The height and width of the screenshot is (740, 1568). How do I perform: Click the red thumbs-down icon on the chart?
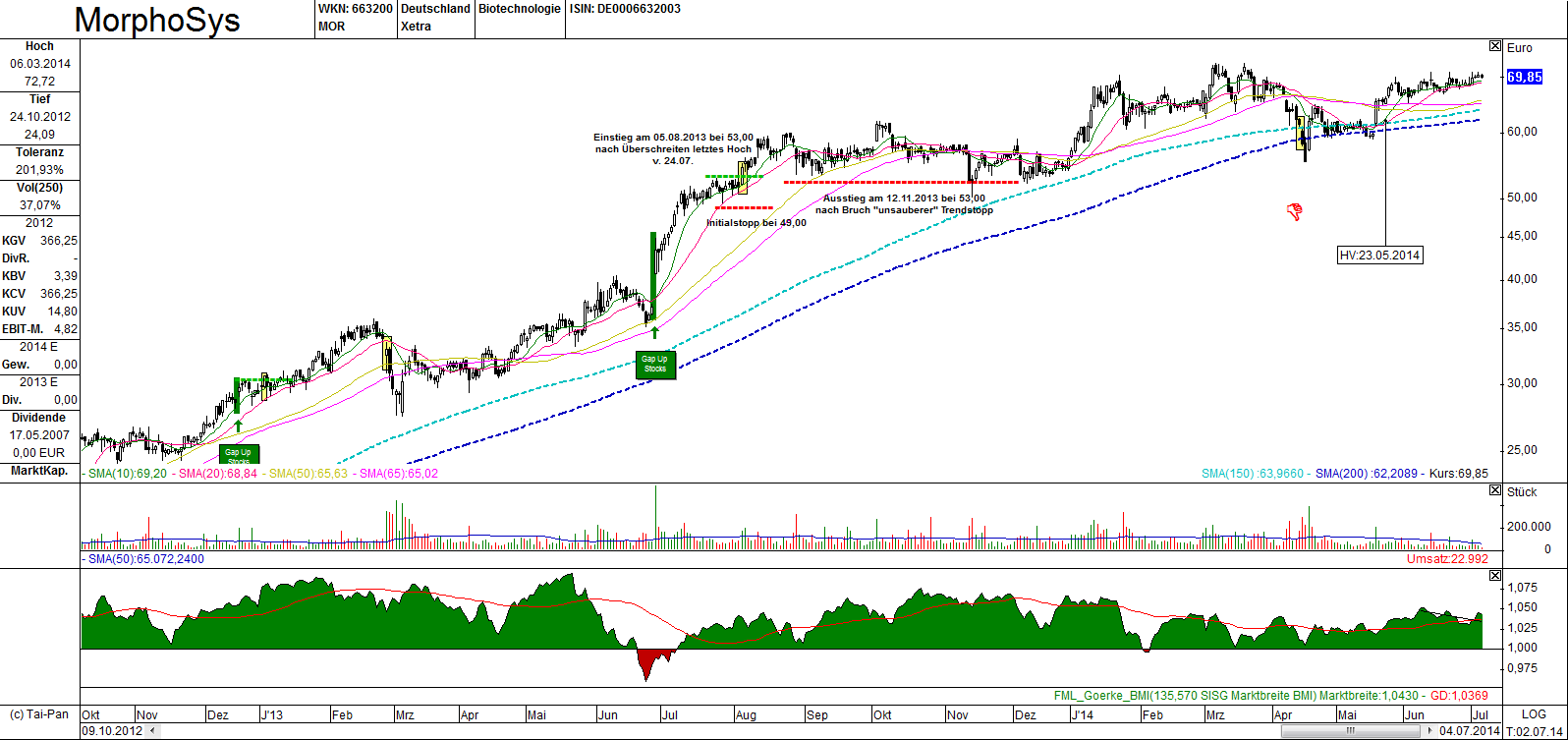tap(1295, 210)
